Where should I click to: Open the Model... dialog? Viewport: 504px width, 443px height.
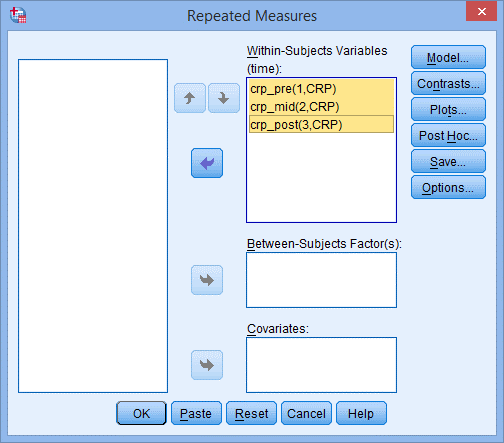(x=448, y=57)
